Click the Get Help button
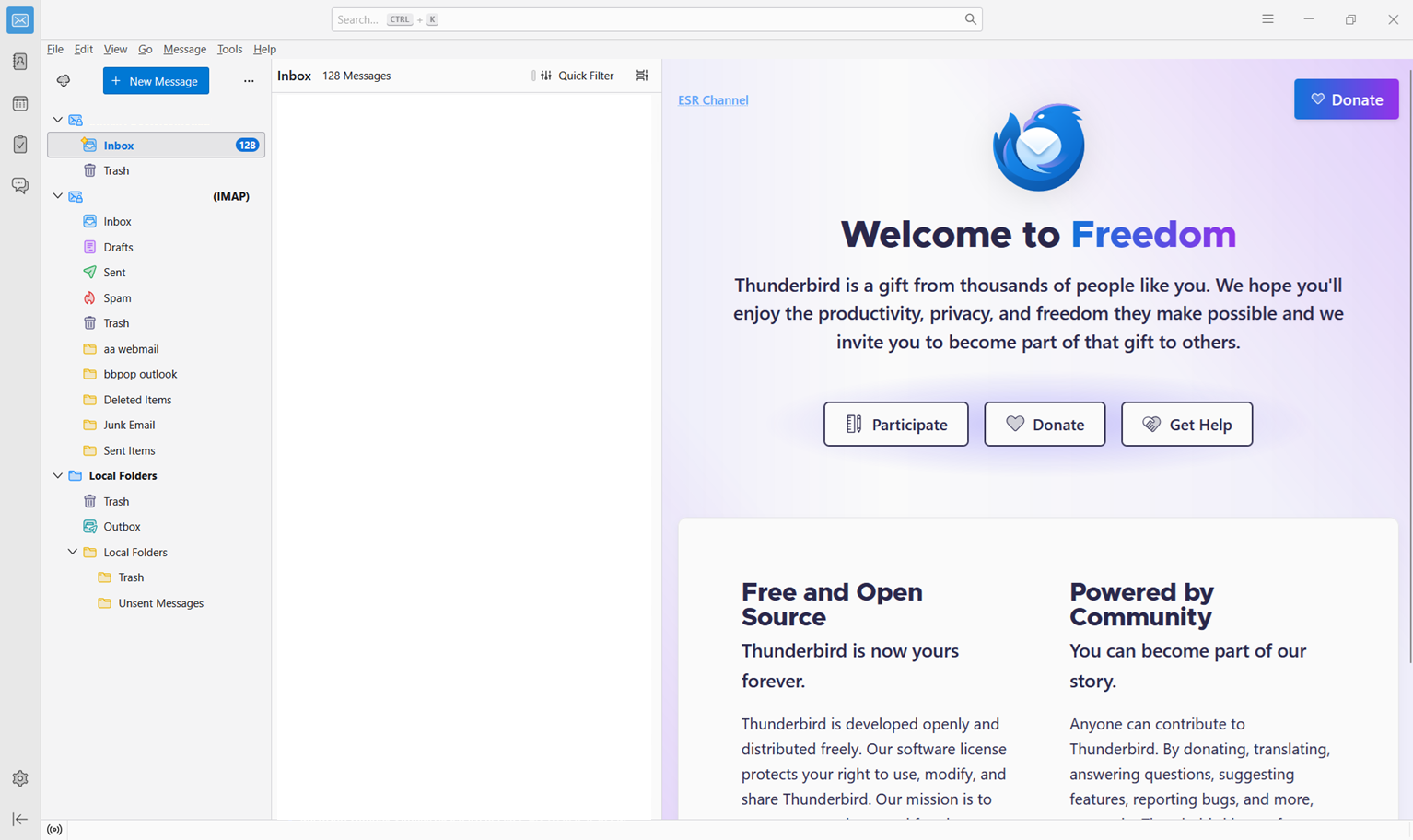 point(1186,424)
